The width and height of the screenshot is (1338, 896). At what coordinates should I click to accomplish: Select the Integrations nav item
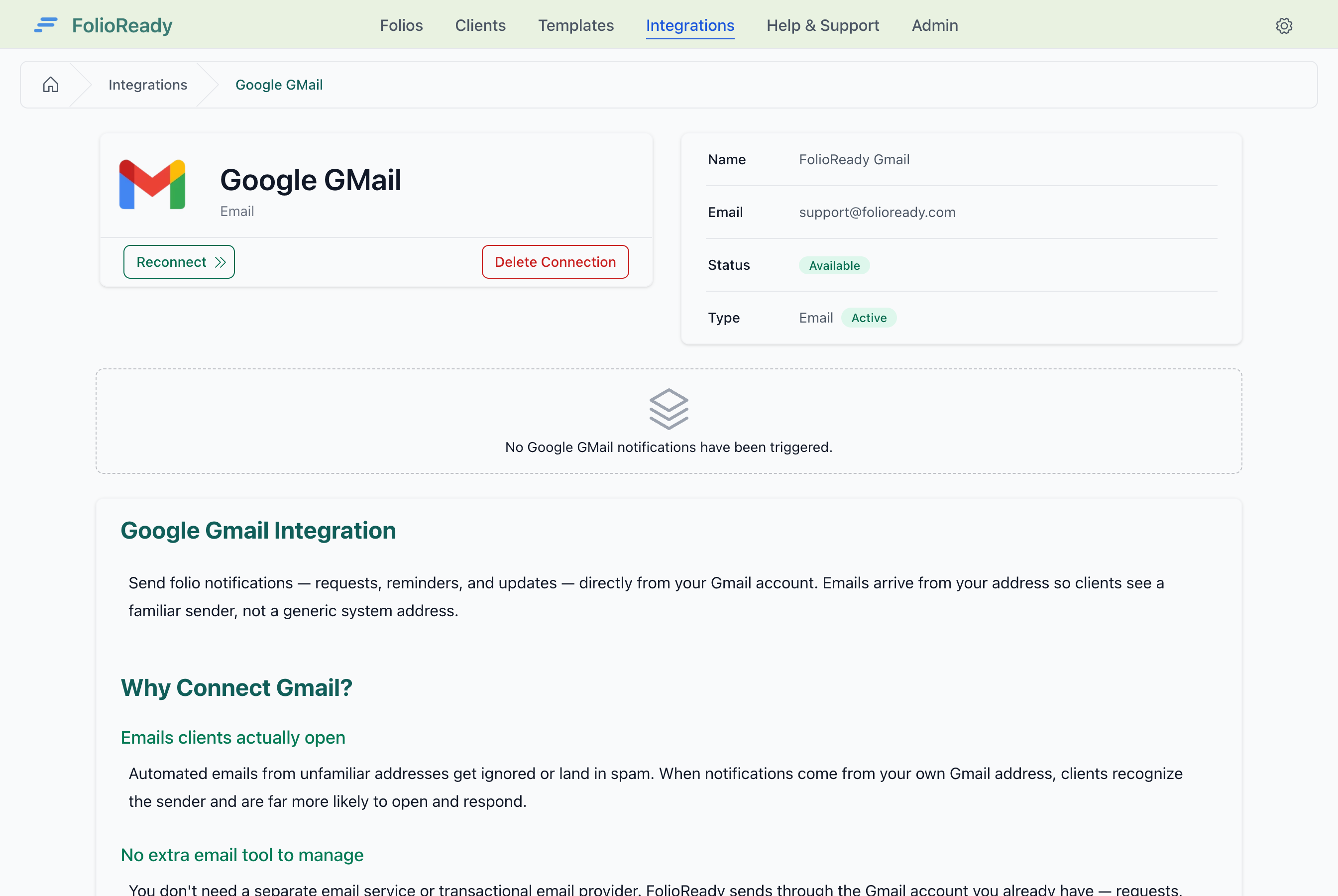[x=689, y=25]
